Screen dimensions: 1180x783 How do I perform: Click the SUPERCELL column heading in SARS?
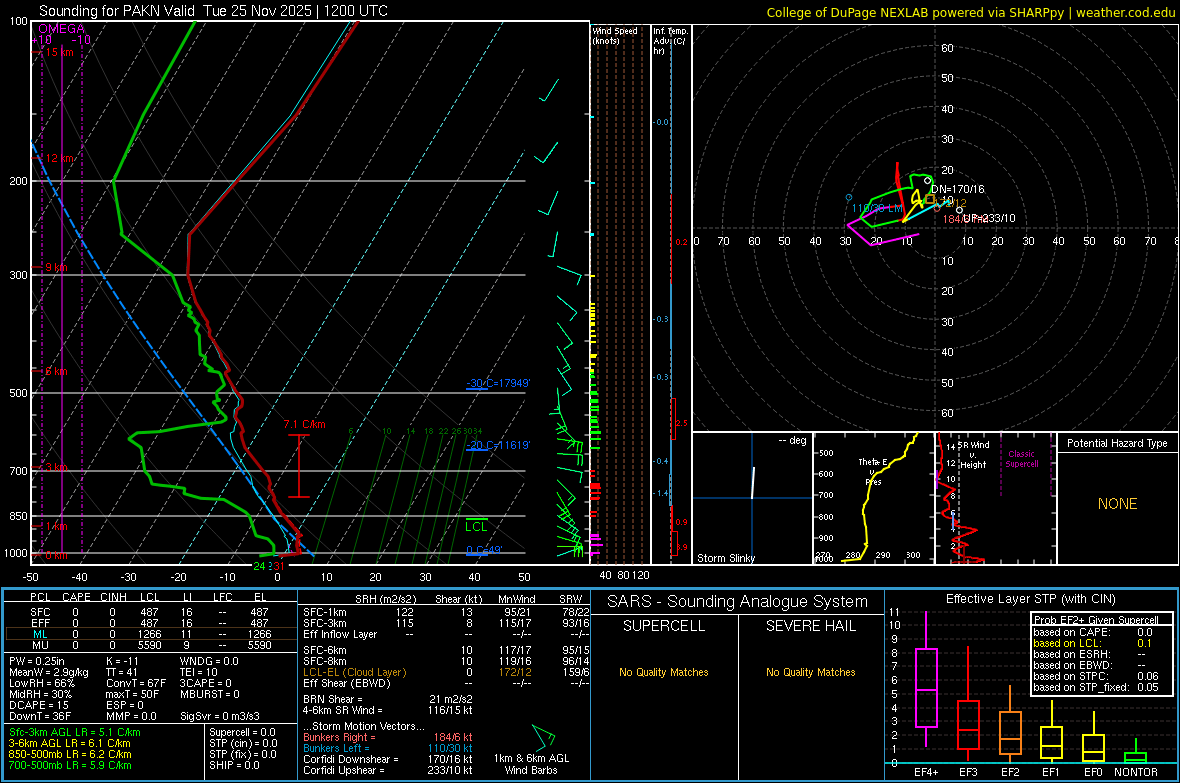(664, 626)
